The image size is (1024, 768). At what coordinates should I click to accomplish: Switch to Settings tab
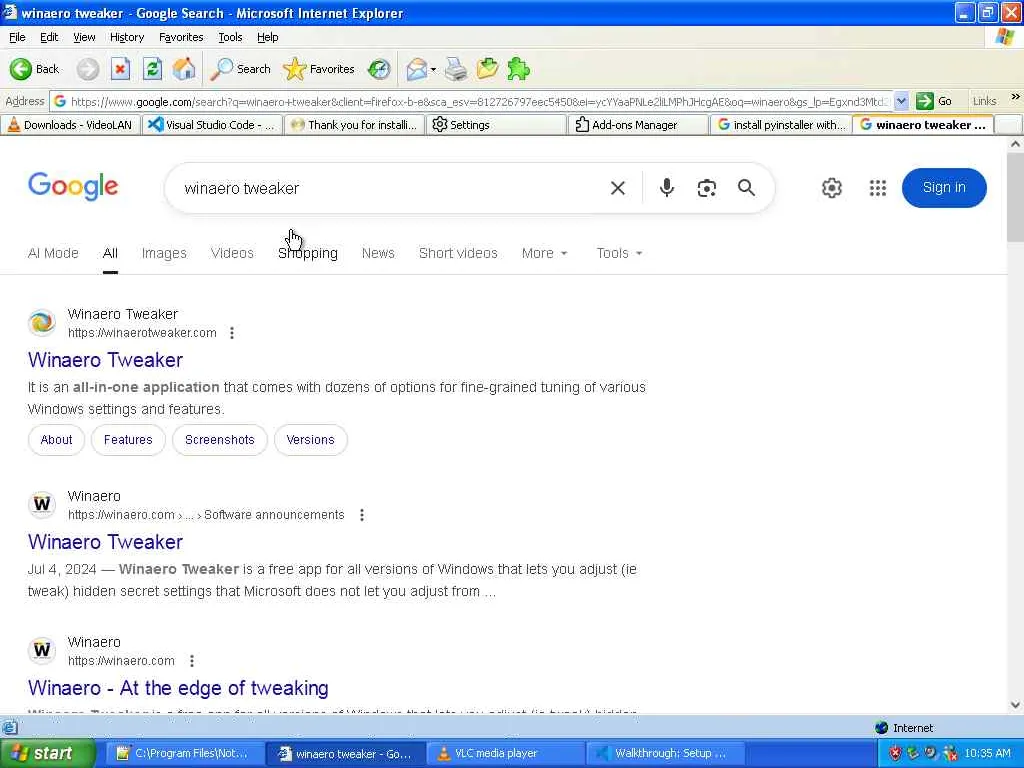click(x=496, y=125)
